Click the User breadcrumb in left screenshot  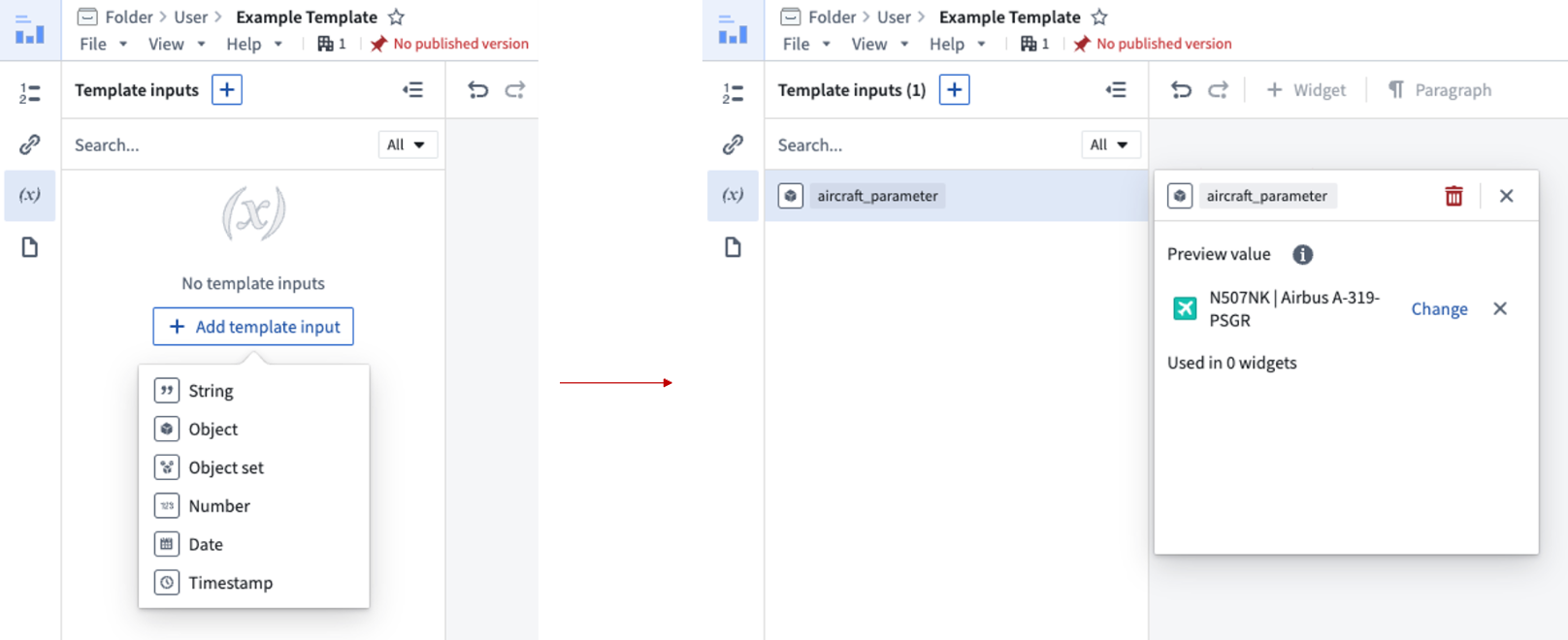tap(191, 17)
